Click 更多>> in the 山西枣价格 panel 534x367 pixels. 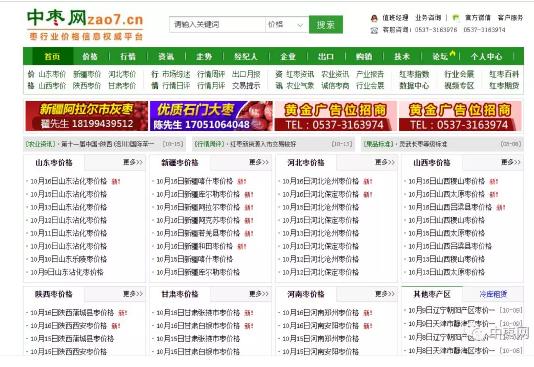tap(511, 162)
